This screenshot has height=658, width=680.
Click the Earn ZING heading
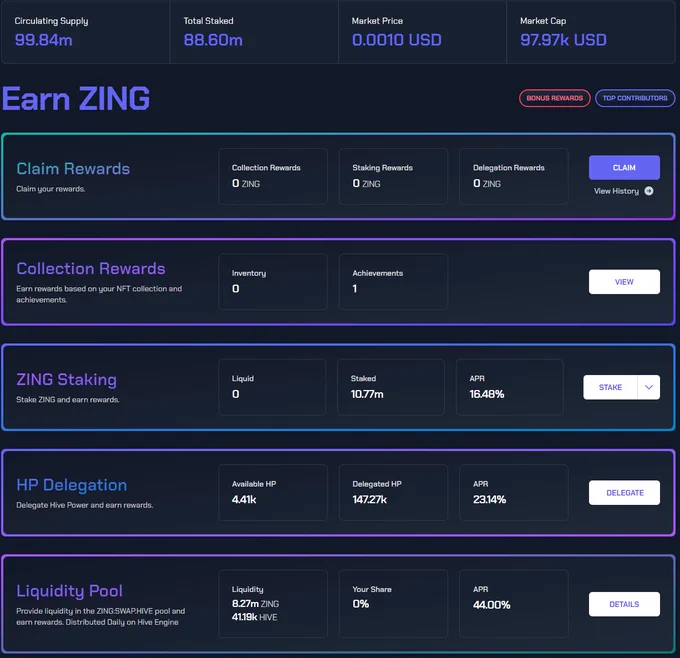[76, 98]
